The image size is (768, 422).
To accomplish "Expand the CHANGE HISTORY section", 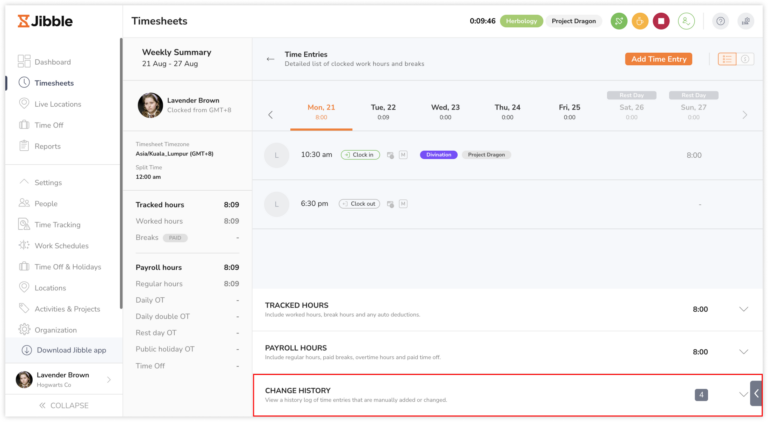I will point(743,394).
